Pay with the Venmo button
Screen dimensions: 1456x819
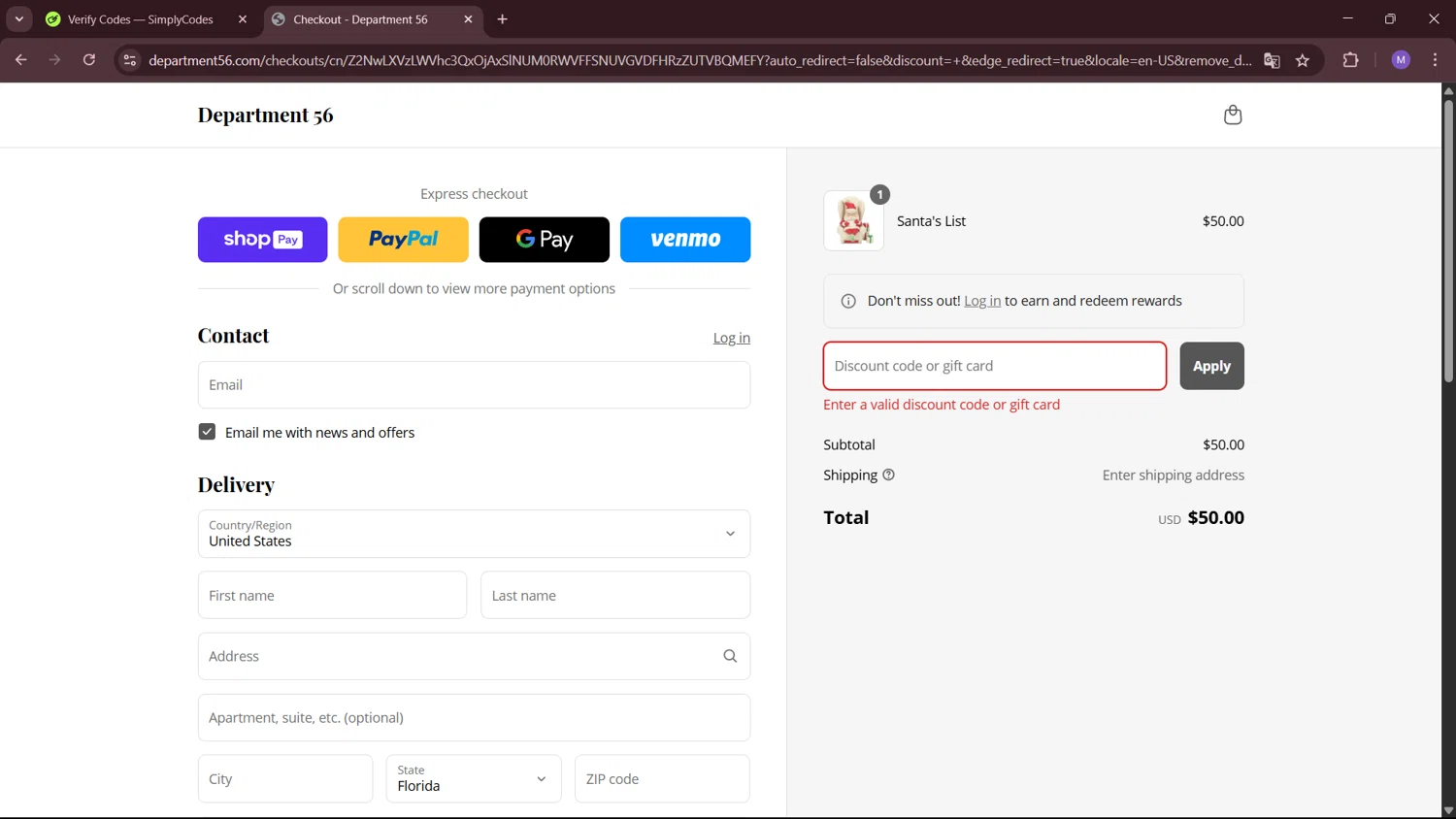tap(685, 240)
